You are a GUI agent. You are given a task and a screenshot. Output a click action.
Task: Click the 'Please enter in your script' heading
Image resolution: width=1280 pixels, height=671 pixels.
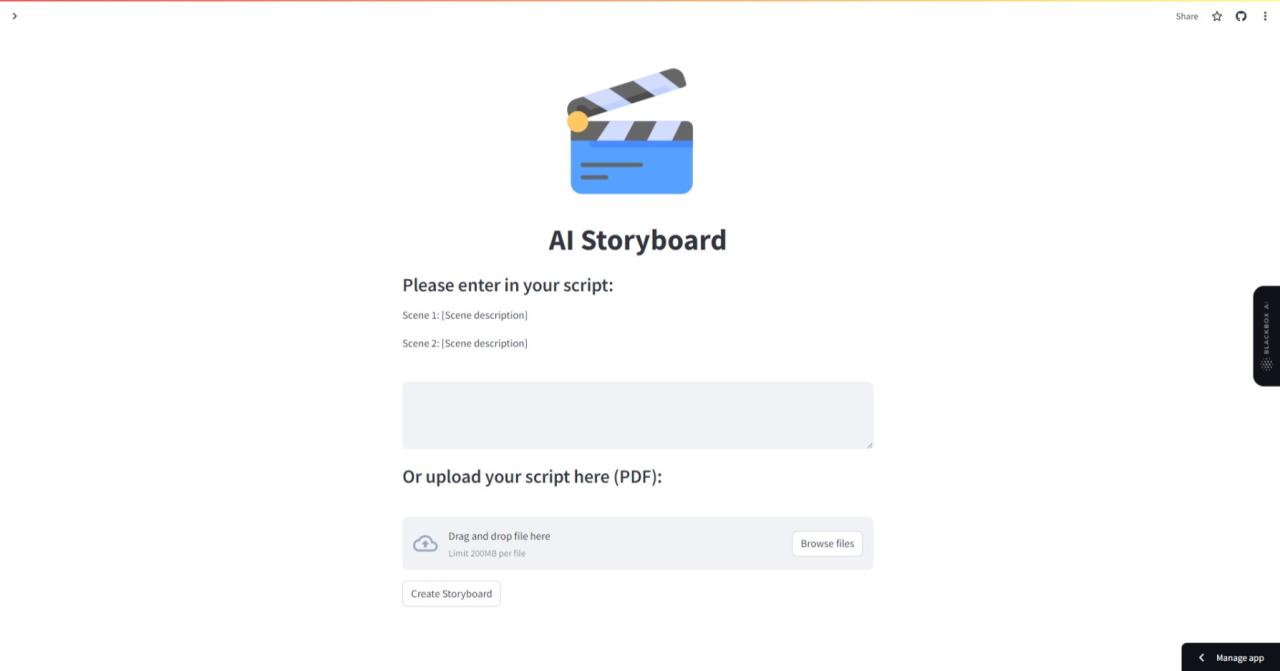point(508,285)
